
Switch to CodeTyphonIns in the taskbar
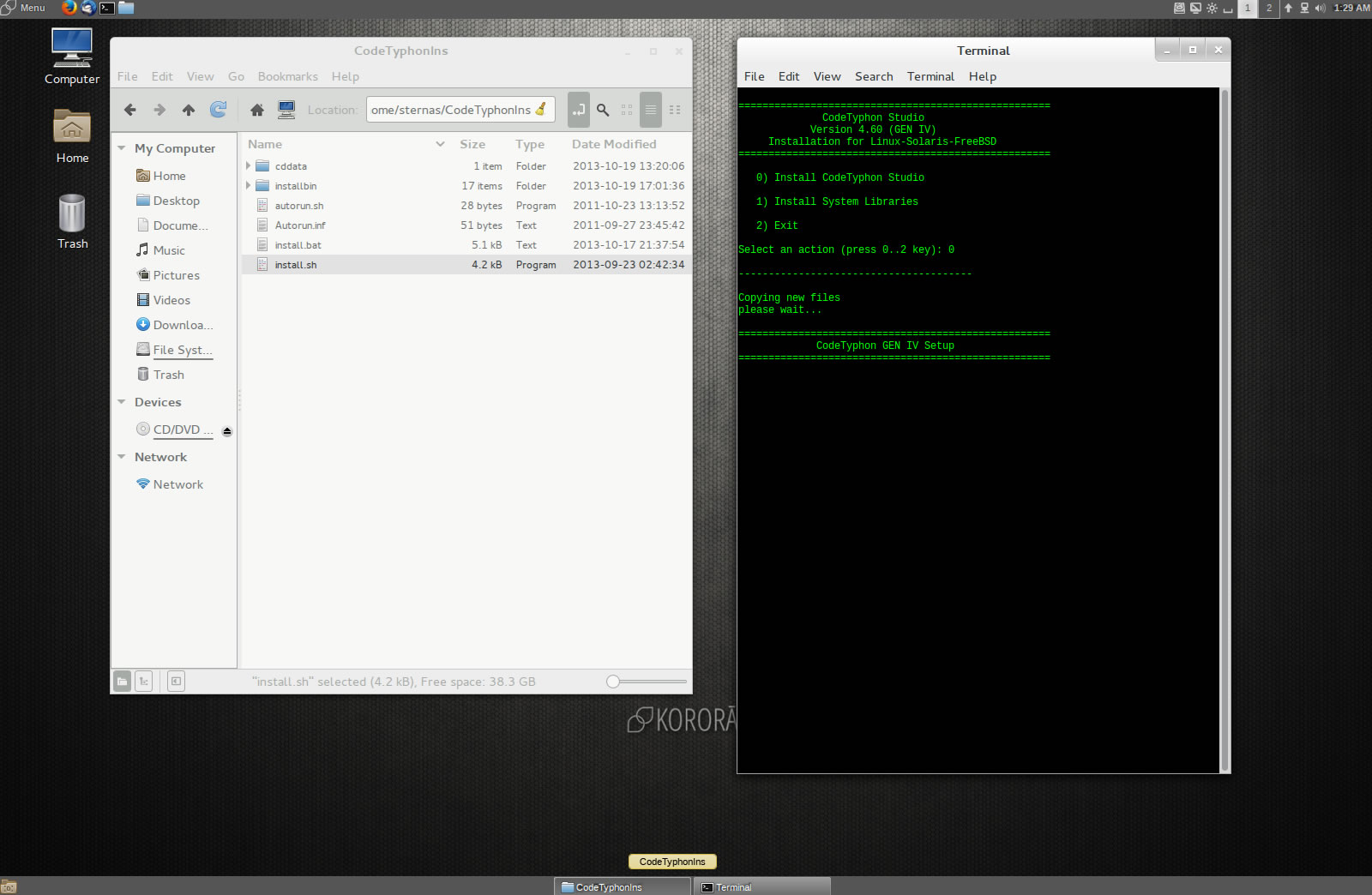pos(623,886)
